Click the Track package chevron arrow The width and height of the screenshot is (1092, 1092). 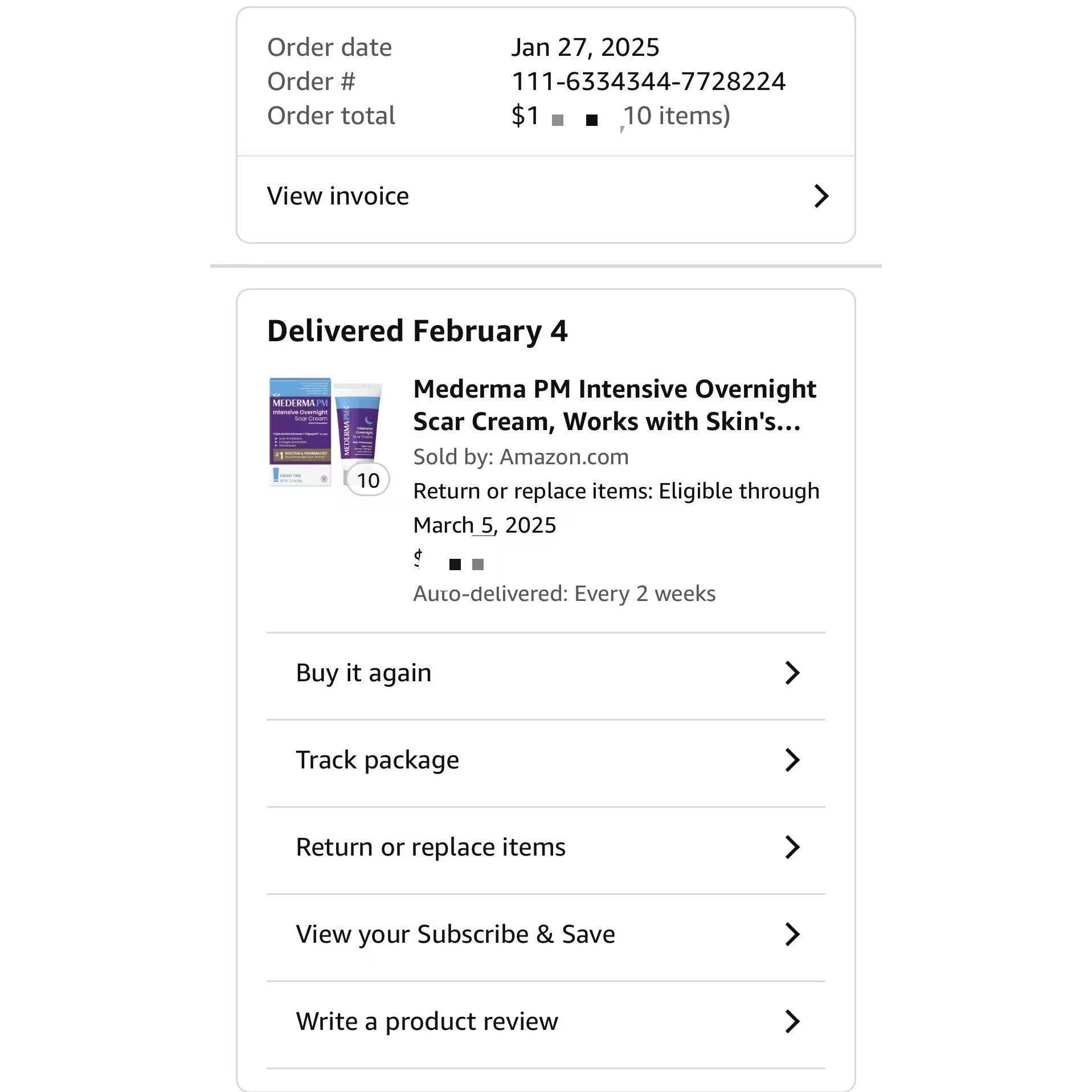click(792, 760)
